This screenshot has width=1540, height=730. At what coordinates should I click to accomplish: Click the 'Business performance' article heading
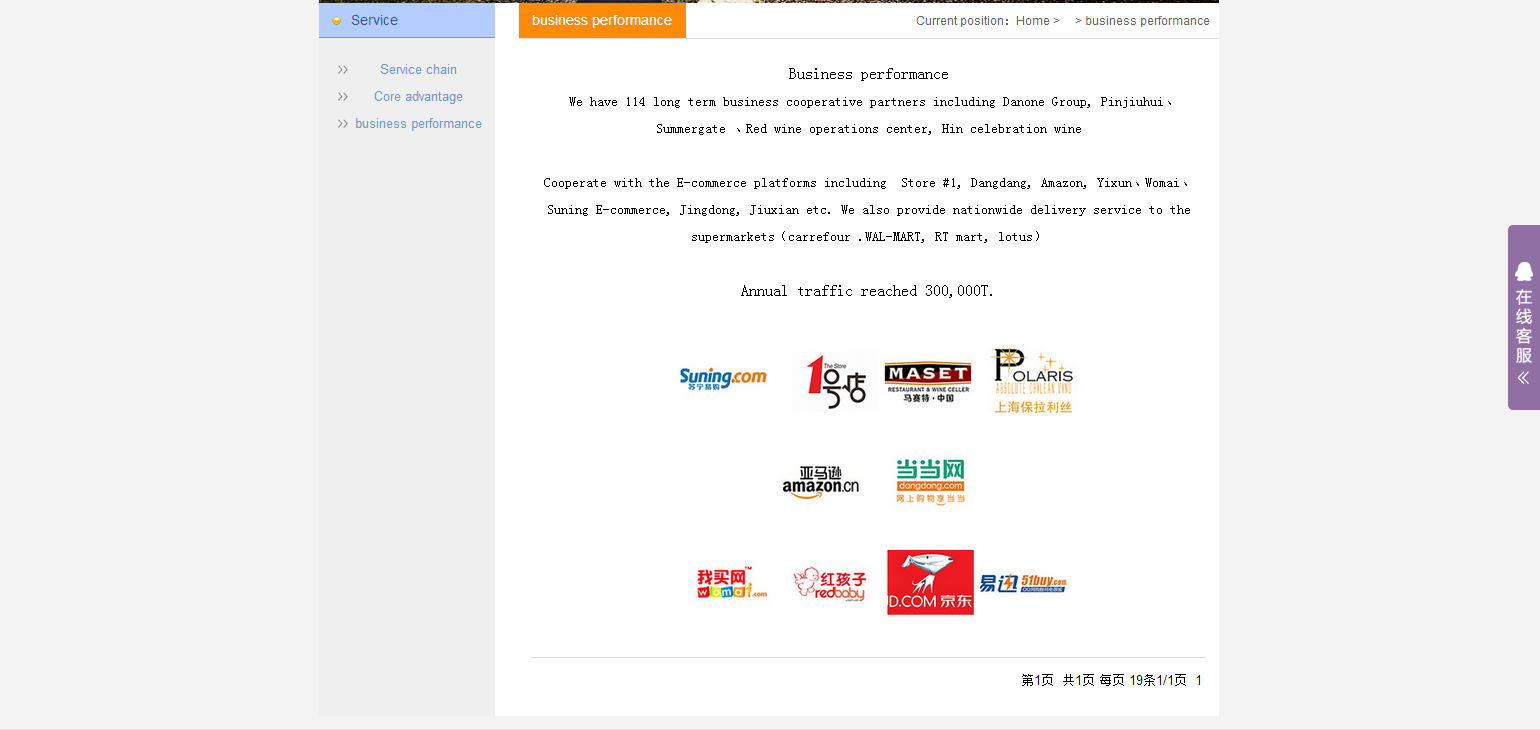pos(868,74)
